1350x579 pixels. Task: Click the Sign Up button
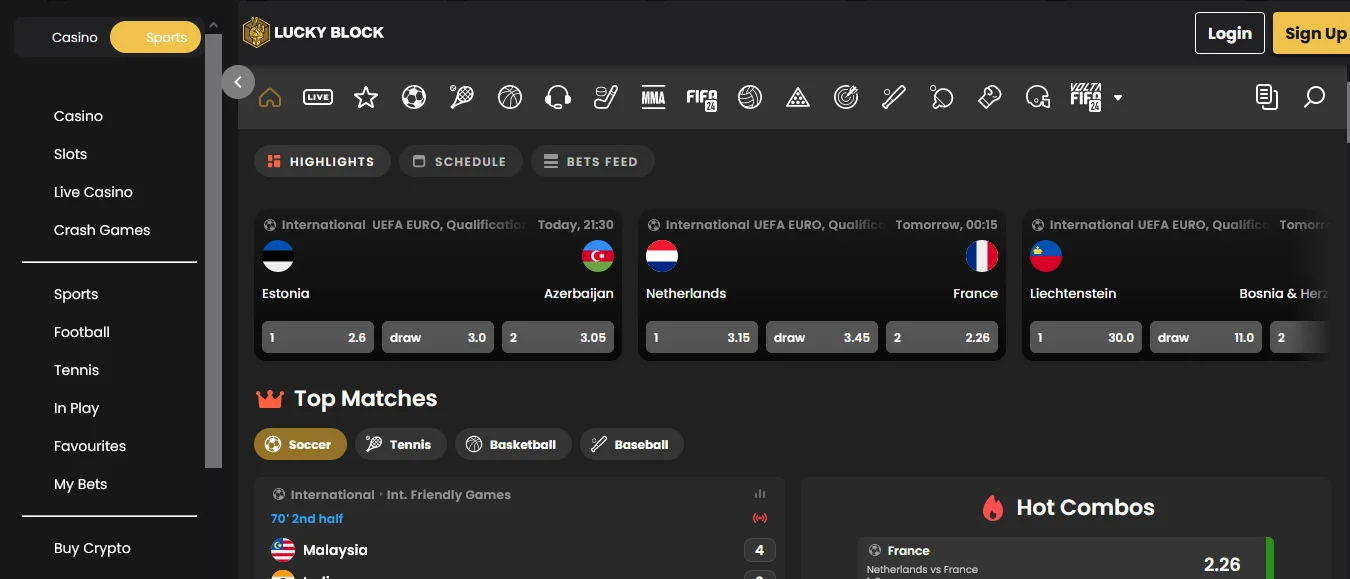[x=1312, y=33]
